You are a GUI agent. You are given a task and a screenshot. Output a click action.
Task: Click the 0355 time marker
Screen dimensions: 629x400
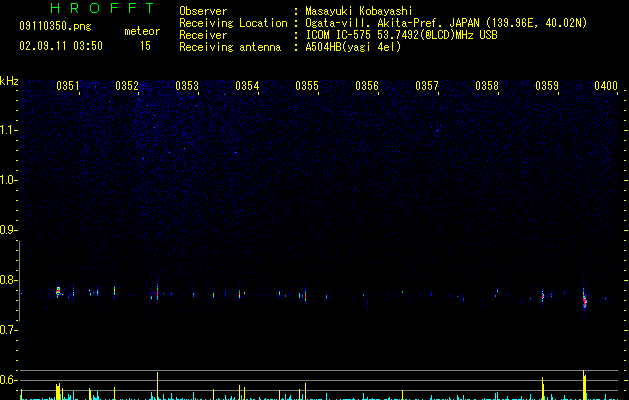(307, 86)
